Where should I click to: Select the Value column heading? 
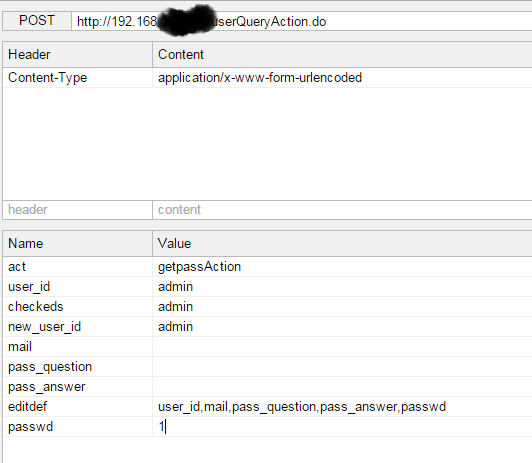[342, 244]
